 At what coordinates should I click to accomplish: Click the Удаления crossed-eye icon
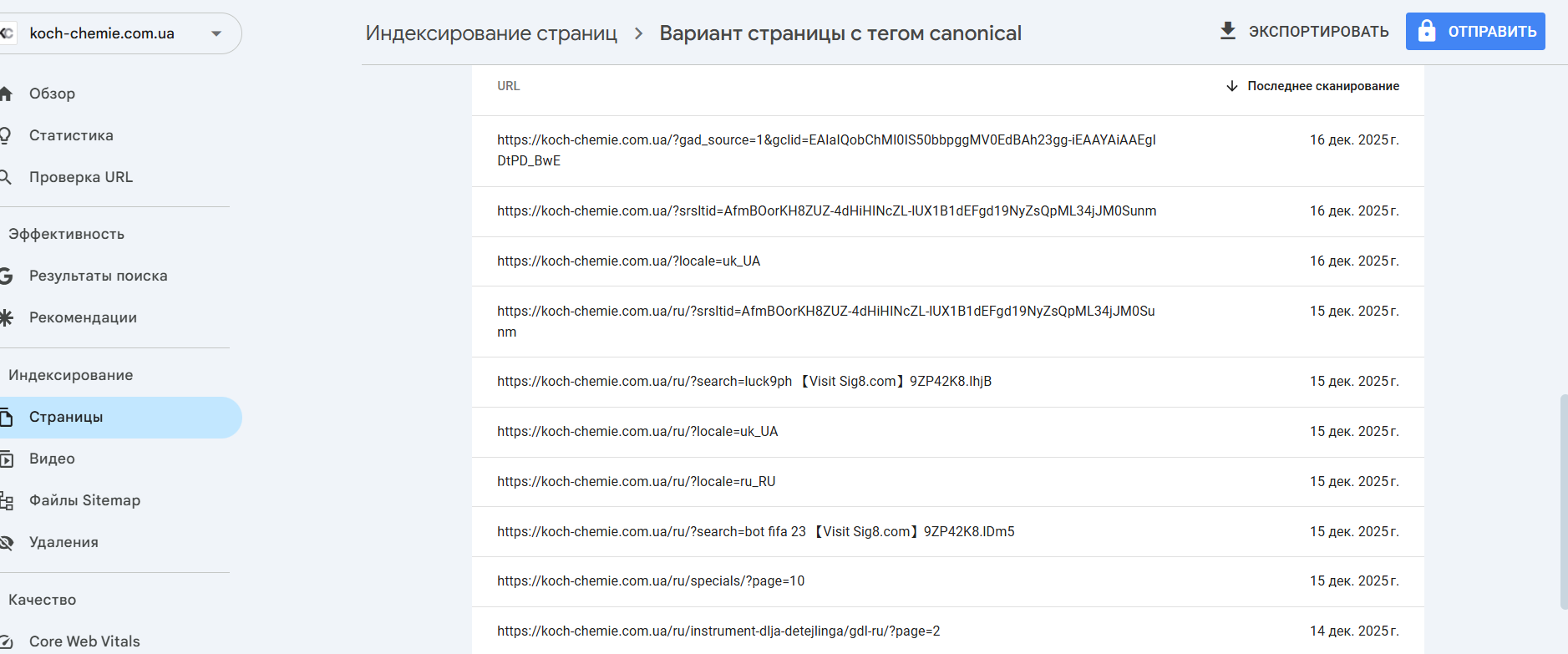pos(6,542)
